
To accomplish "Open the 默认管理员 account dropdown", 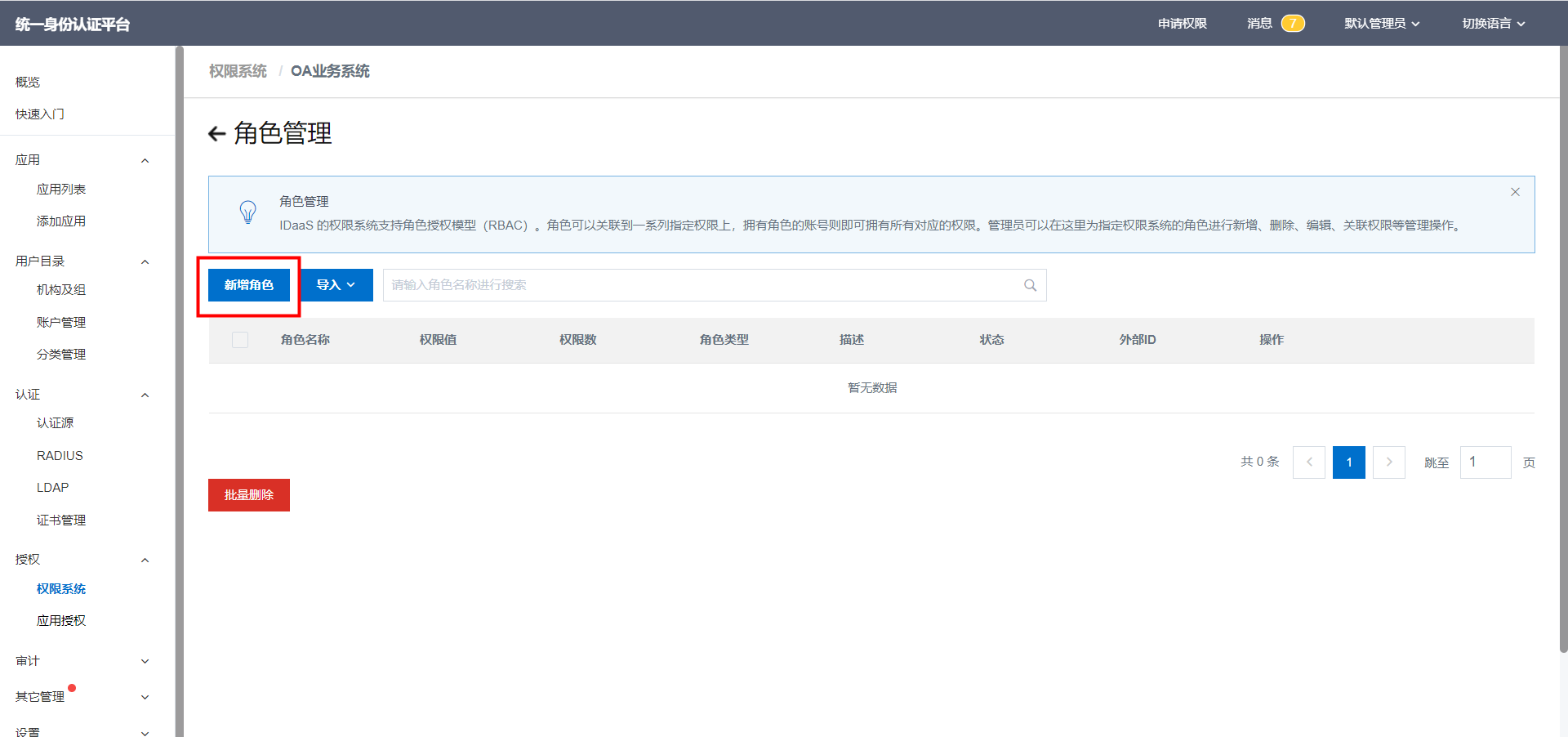I will (x=1382, y=23).
